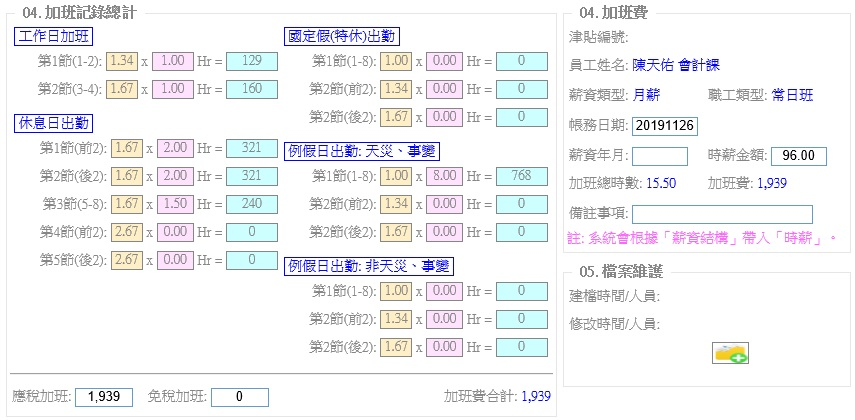855x420 pixels.
Task: Click the save record folder icon
Action: [x=731, y=353]
